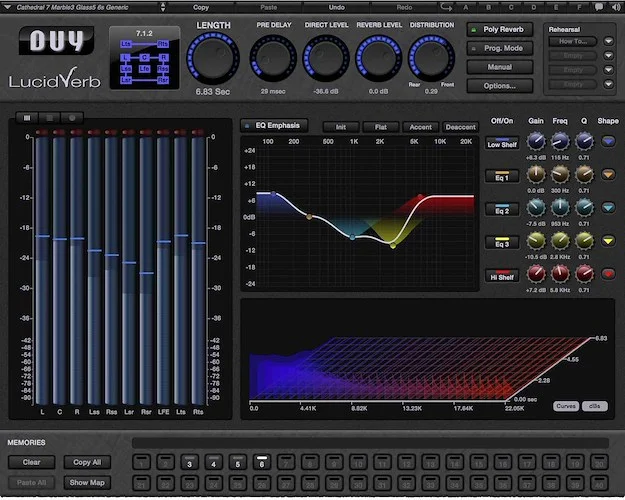Click Undo in the top bar
625x500 pixels.
pyautogui.click(x=337, y=7)
